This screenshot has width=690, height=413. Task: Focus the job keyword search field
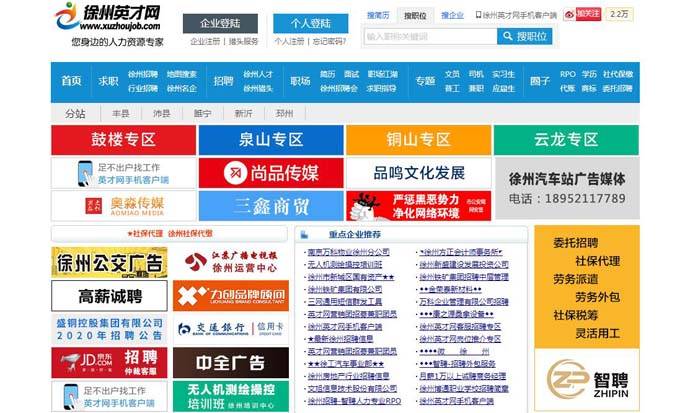[430, 37]
